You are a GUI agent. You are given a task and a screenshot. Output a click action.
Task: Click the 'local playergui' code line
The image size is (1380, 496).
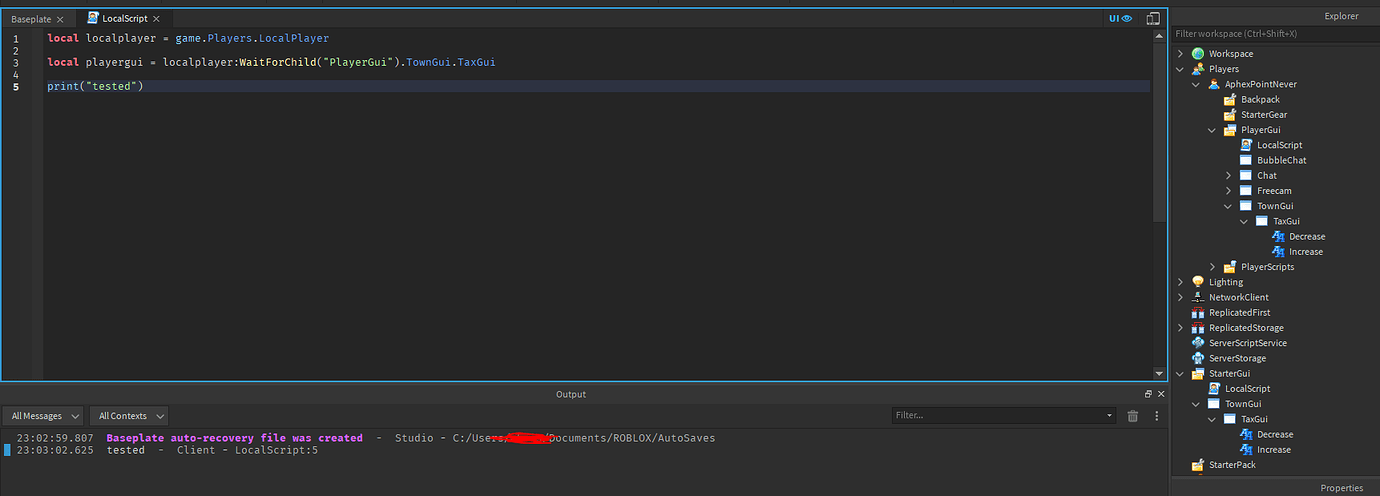pos(271,63)
